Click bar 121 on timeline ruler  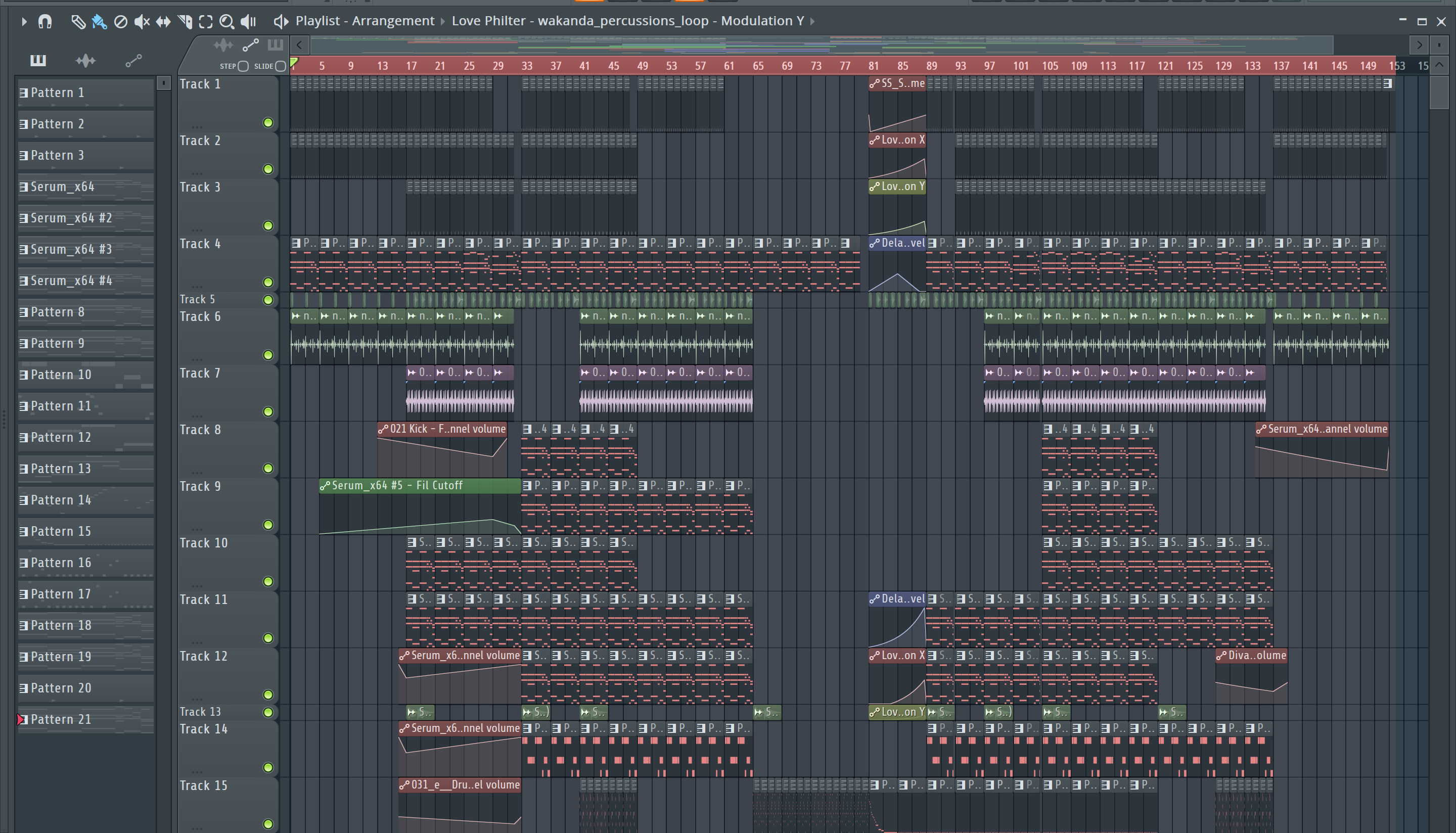(1165, 66)
